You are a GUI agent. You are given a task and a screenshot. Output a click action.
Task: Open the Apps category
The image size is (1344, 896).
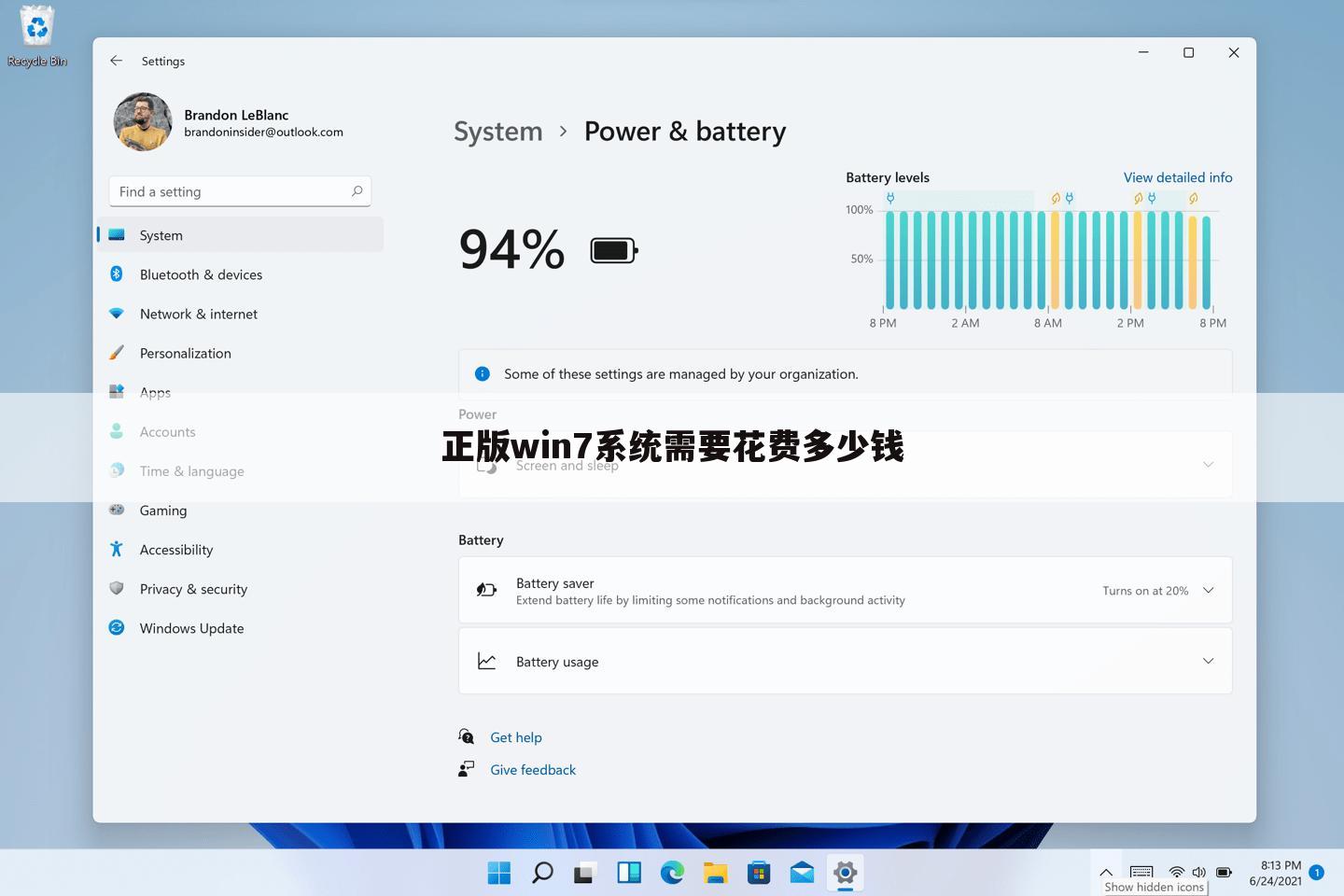pos(240,392)
